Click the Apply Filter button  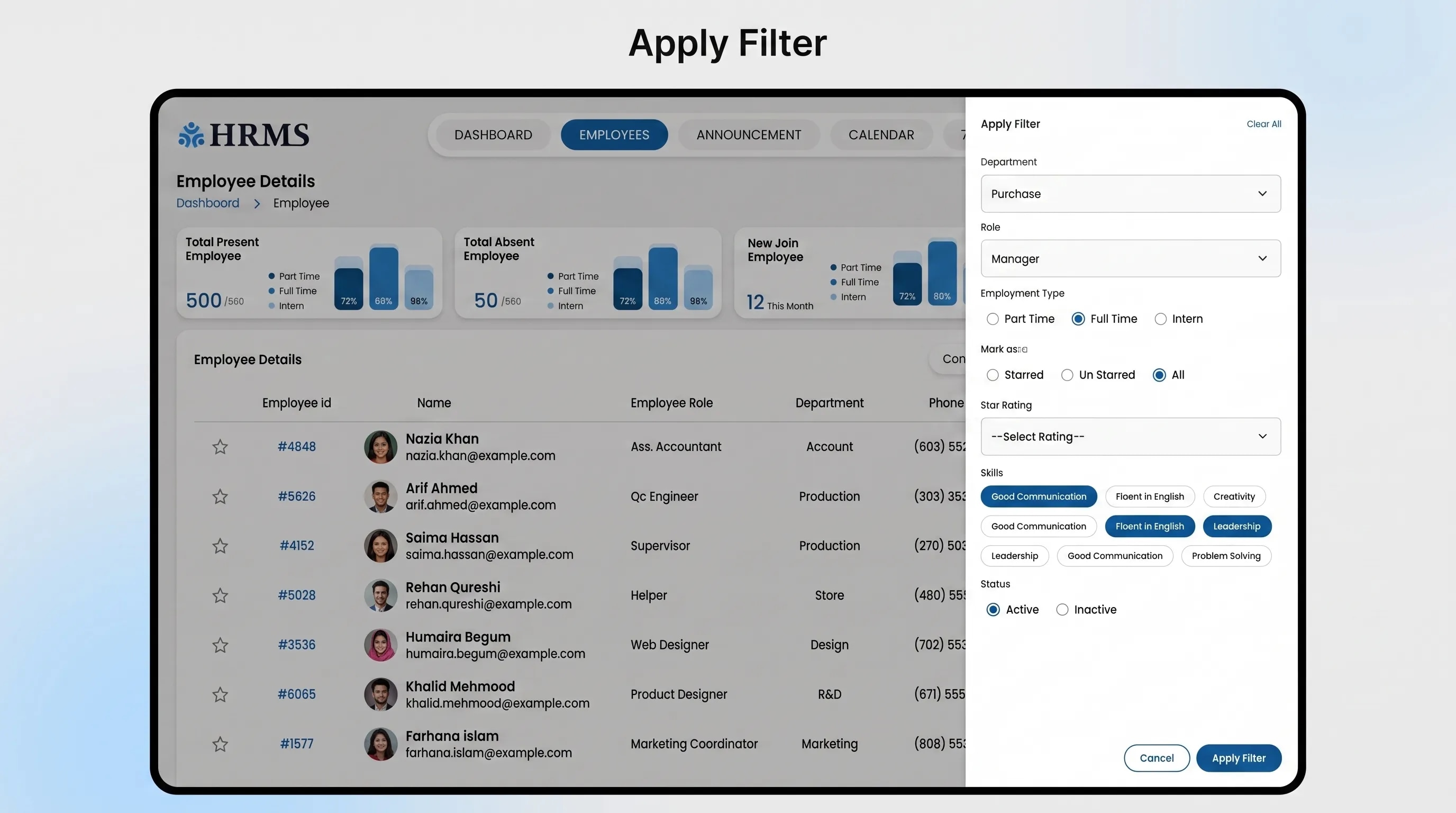1239,758
